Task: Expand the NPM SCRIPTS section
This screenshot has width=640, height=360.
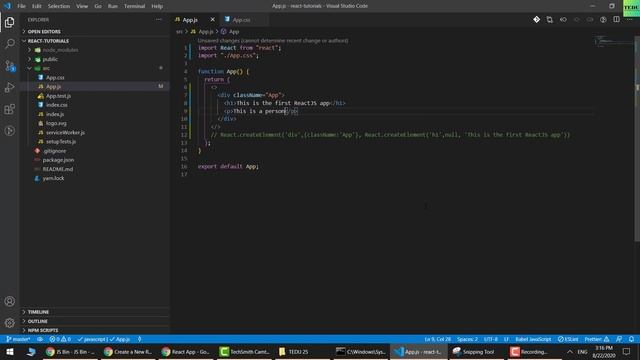Action: 95,330
